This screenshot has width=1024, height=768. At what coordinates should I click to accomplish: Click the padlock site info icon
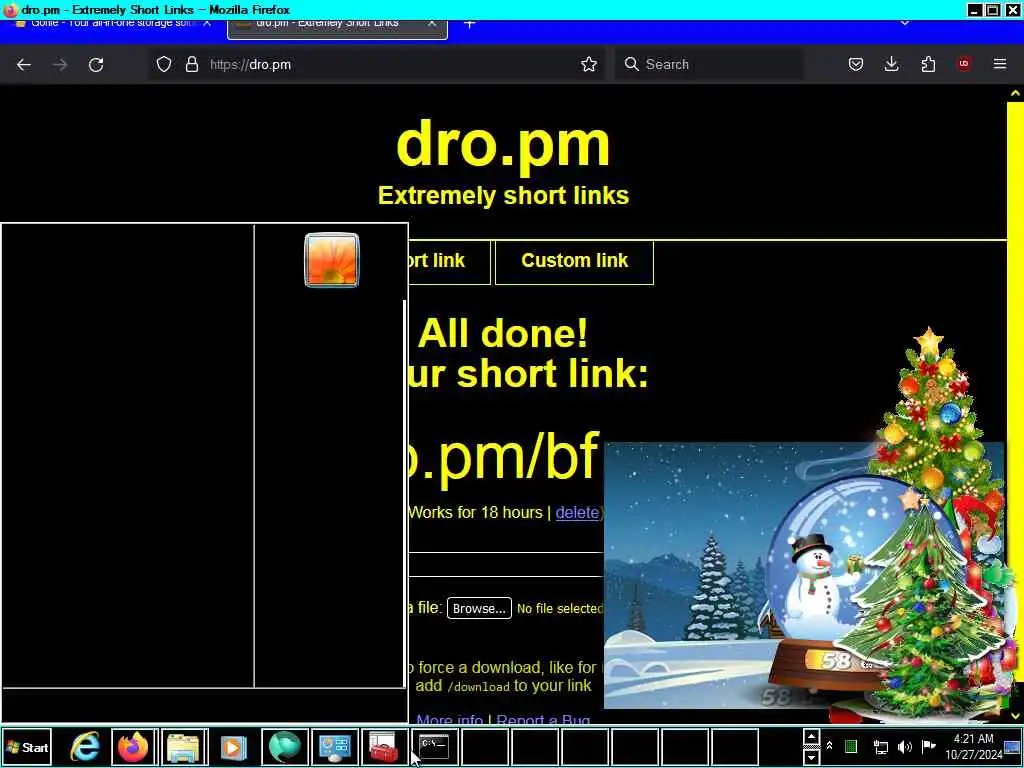click(x=191, y=64)
